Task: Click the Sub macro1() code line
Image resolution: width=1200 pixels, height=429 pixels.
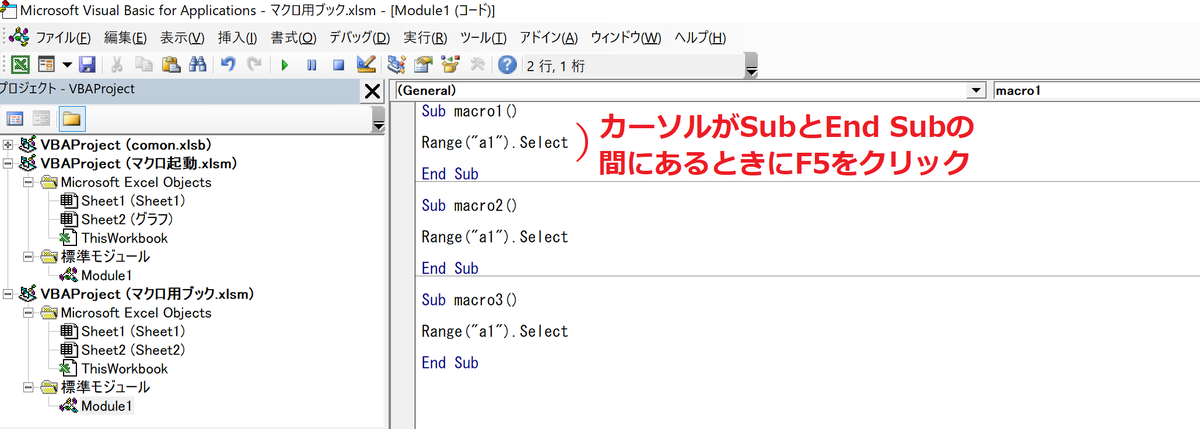Action: click(x=469, y=112)
